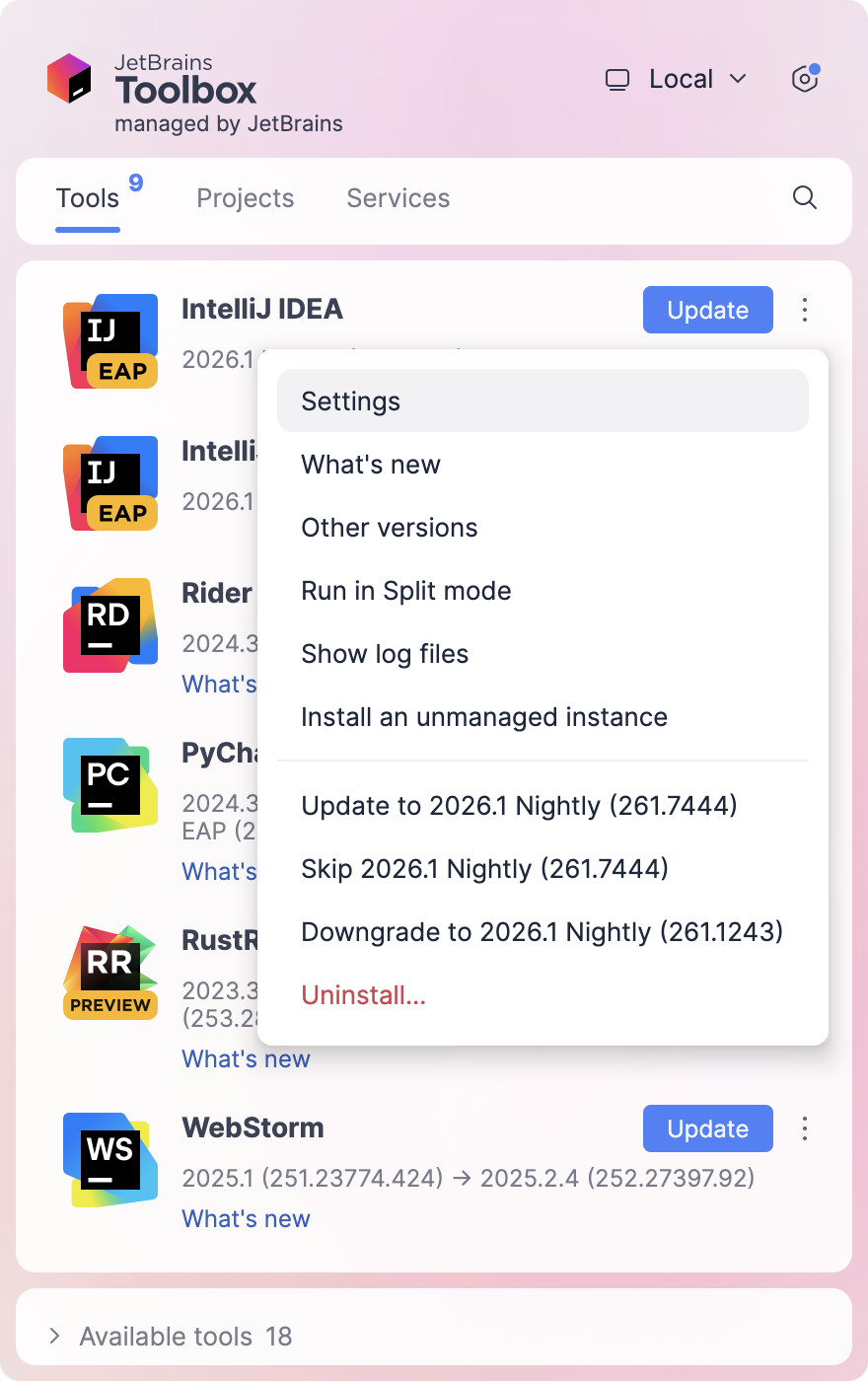The image size is (868, 1381).
Task: Open search with the magnifier icon
Action: [x=805, y=198]
